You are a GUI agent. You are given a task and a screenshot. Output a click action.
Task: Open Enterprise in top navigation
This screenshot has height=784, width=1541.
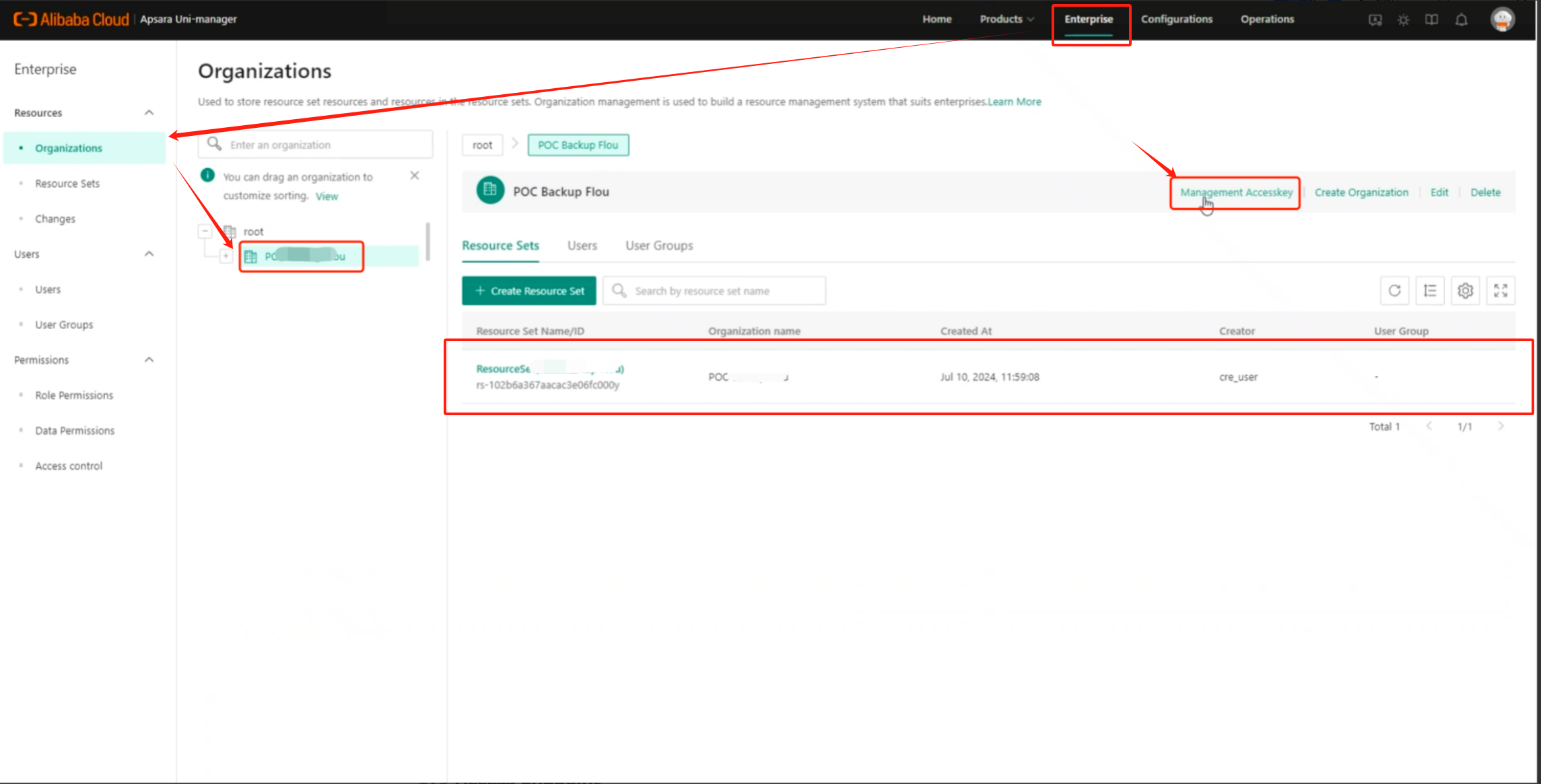point(1089,20)
